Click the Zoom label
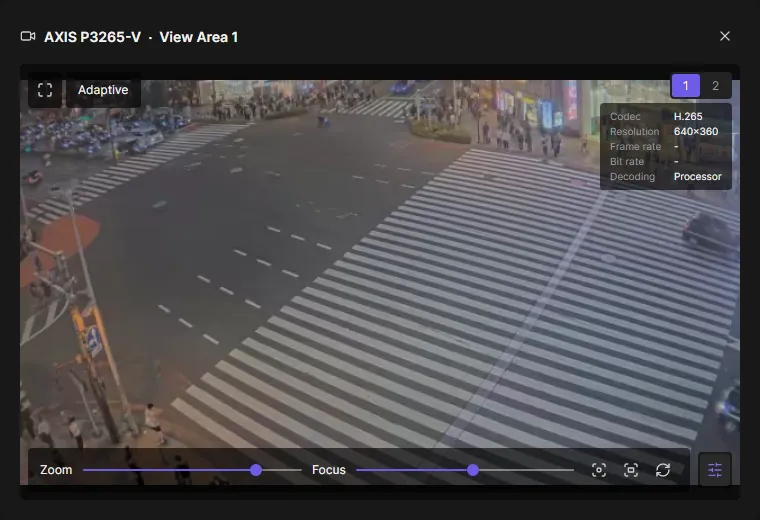 click(56, 470)
